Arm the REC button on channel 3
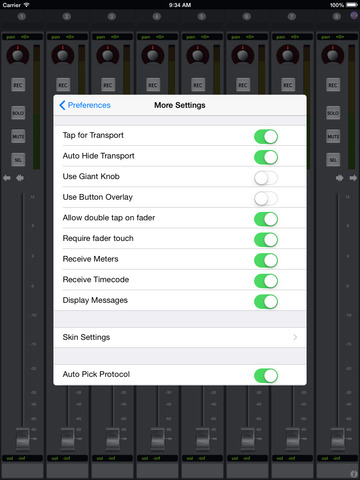 108,85
